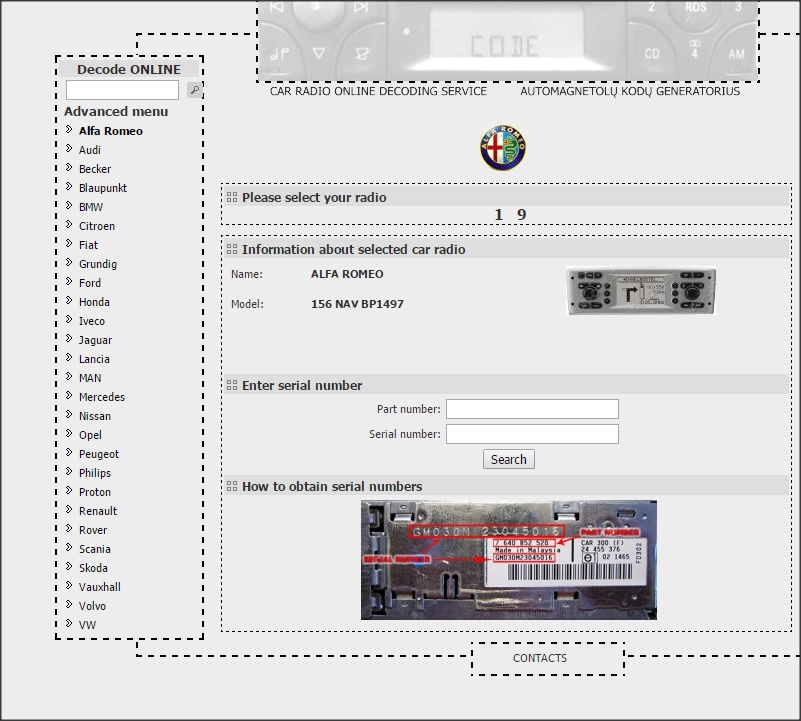Select Becker in the advanced menu
Screen dimensions: 801x721
(x=95, y=169)
